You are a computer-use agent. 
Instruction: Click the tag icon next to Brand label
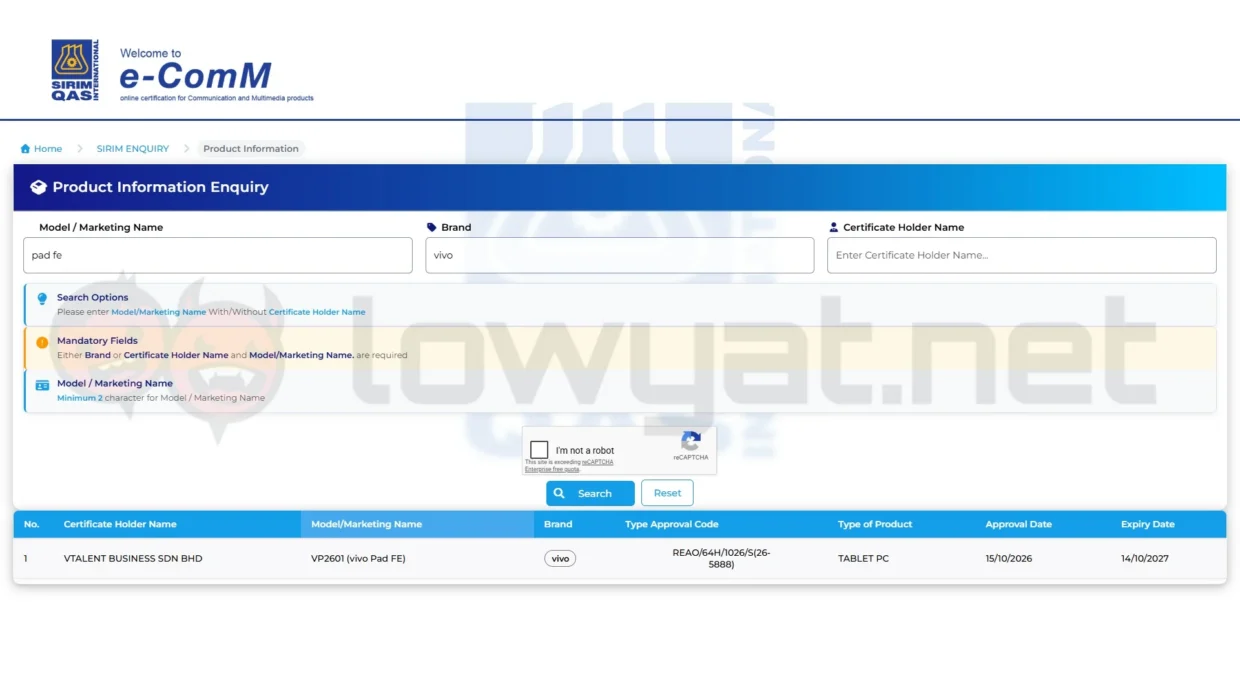click(x=431, y=227)
